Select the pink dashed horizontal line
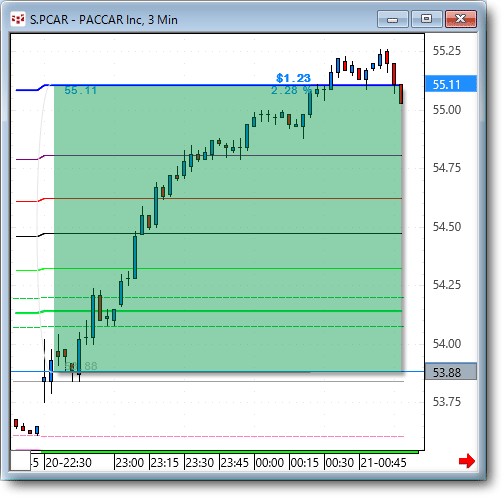This screenshot has width=504, height=498. tap(208, 436)
